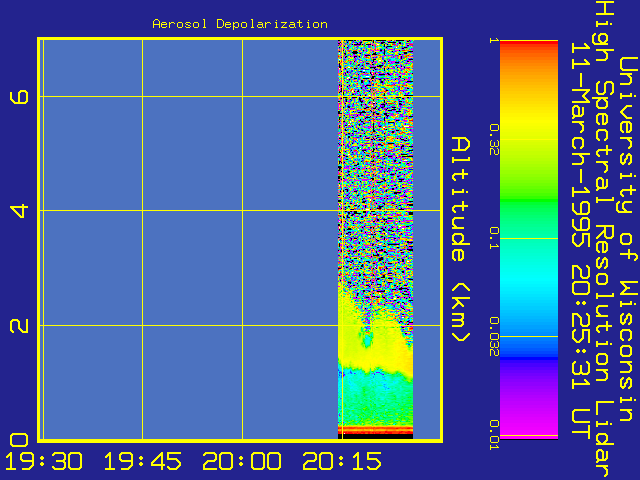Click the colorbar label 0.01
640x480 pixels.
pyautogui.click(x=494, y=435)
